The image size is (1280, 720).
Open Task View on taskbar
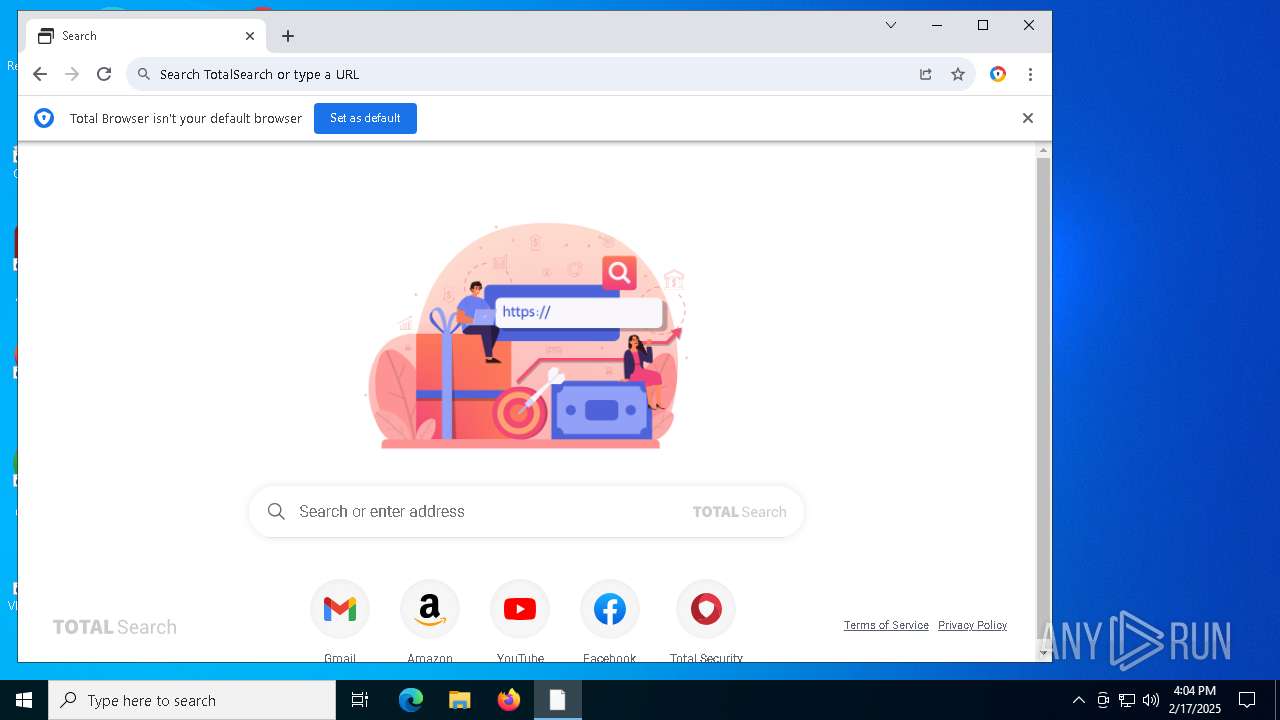pos(360,700)
